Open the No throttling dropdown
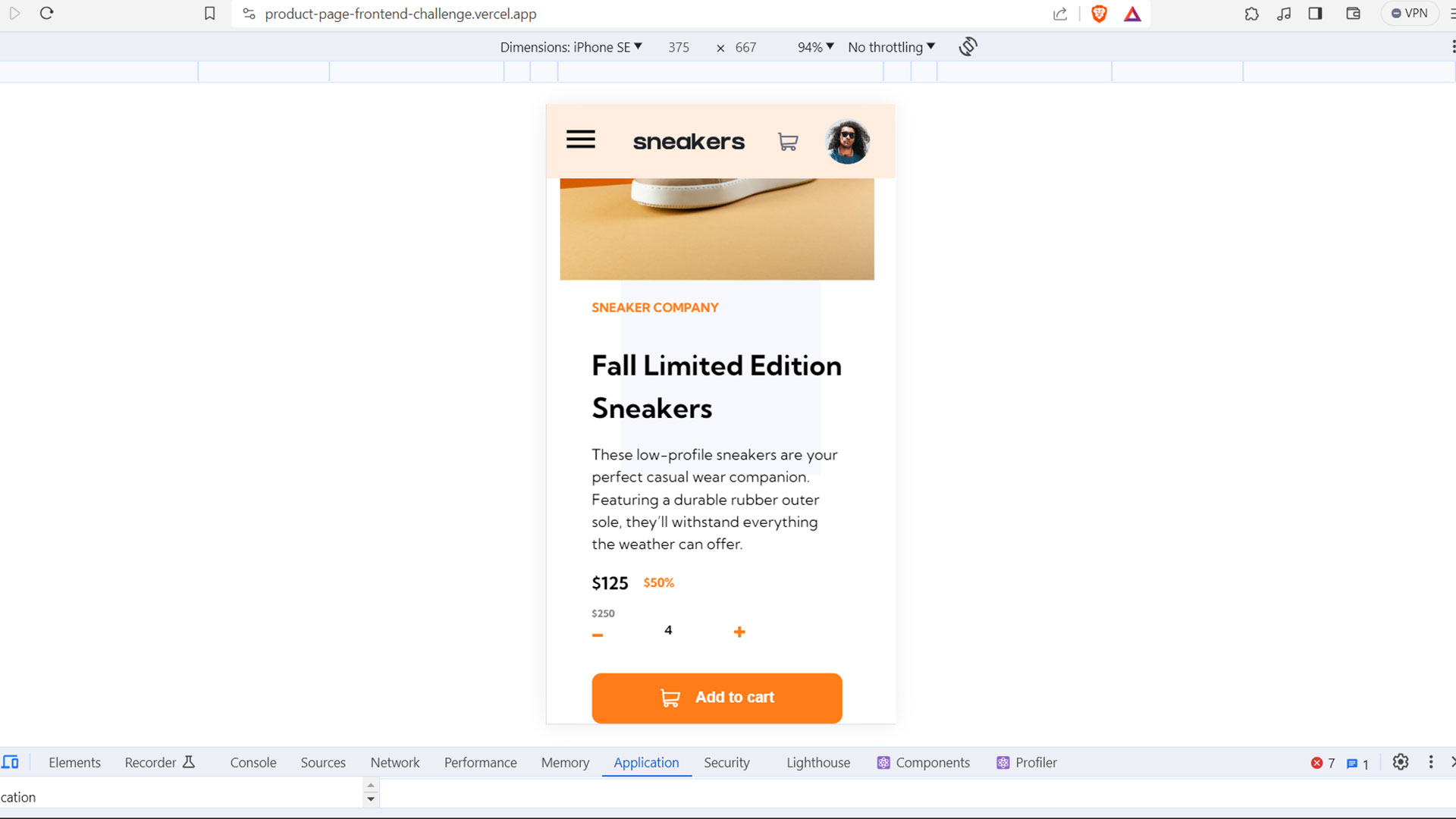The width and height of the screenshot is (1456, 819). 892,47
